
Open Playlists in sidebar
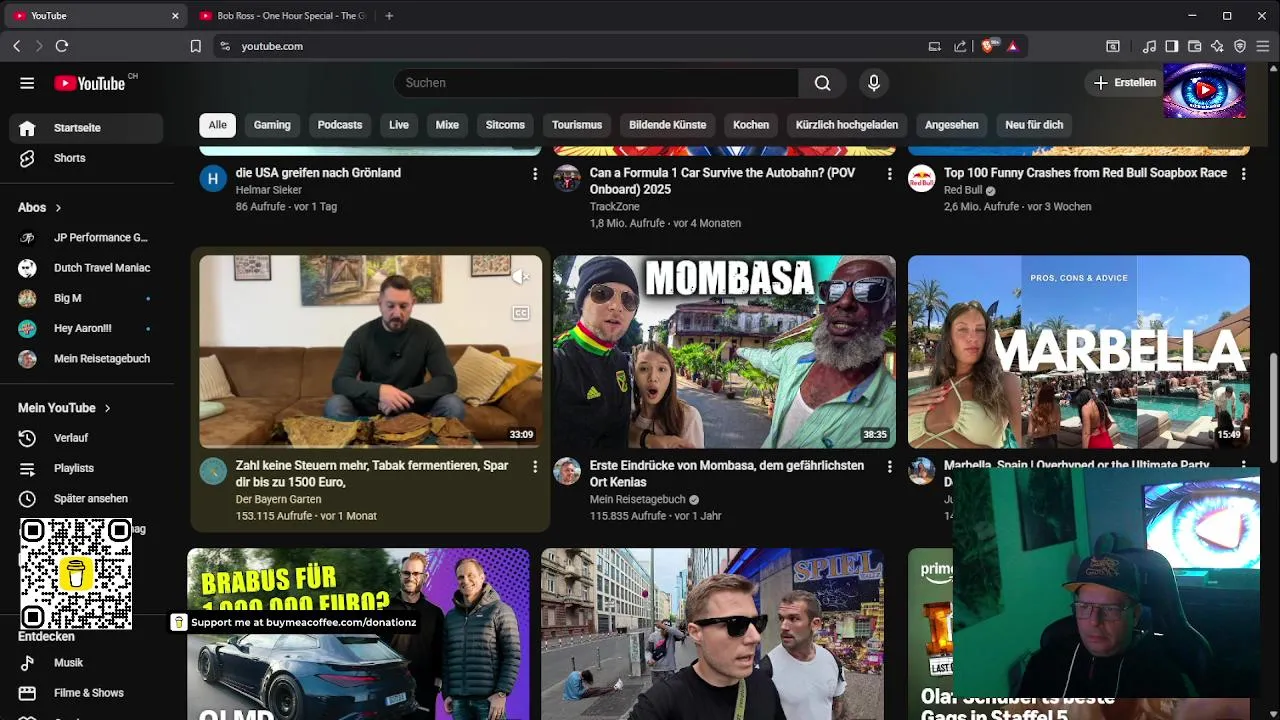coord(86,468)
